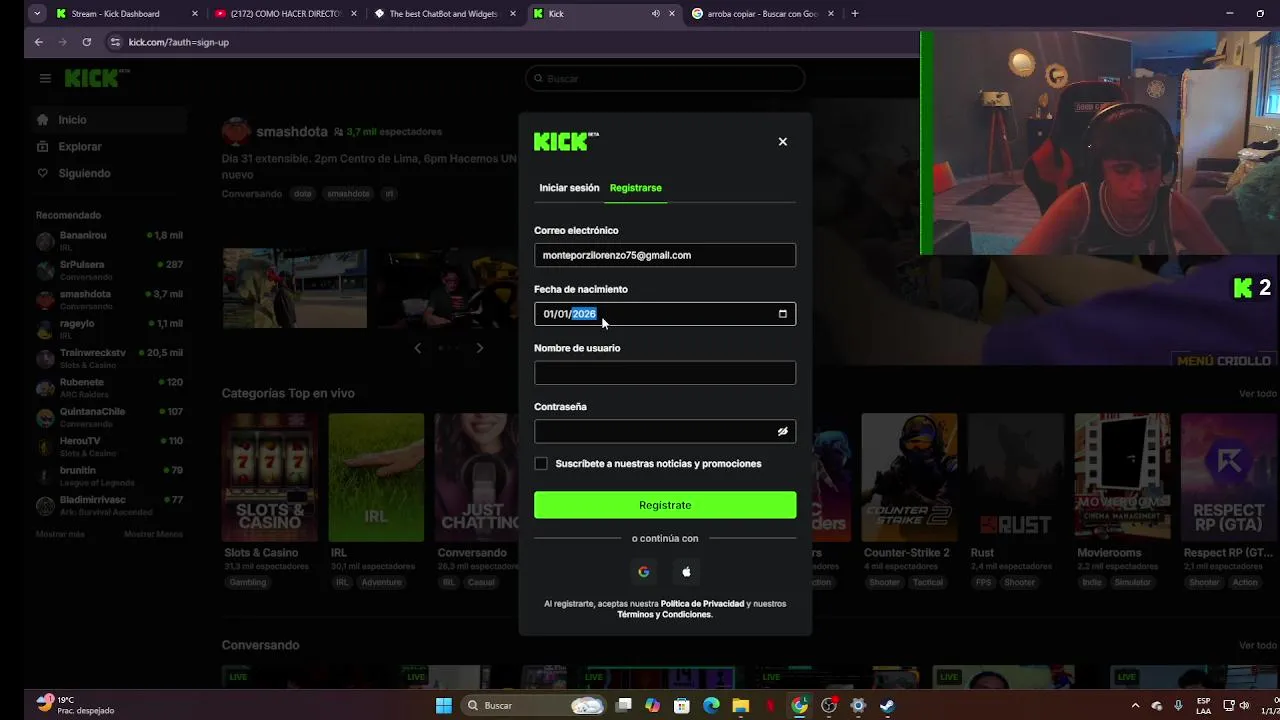This screenshot has height=720, width=1280.
Task: Open Copilot in taskbar
Action: (x=653, y=706)
